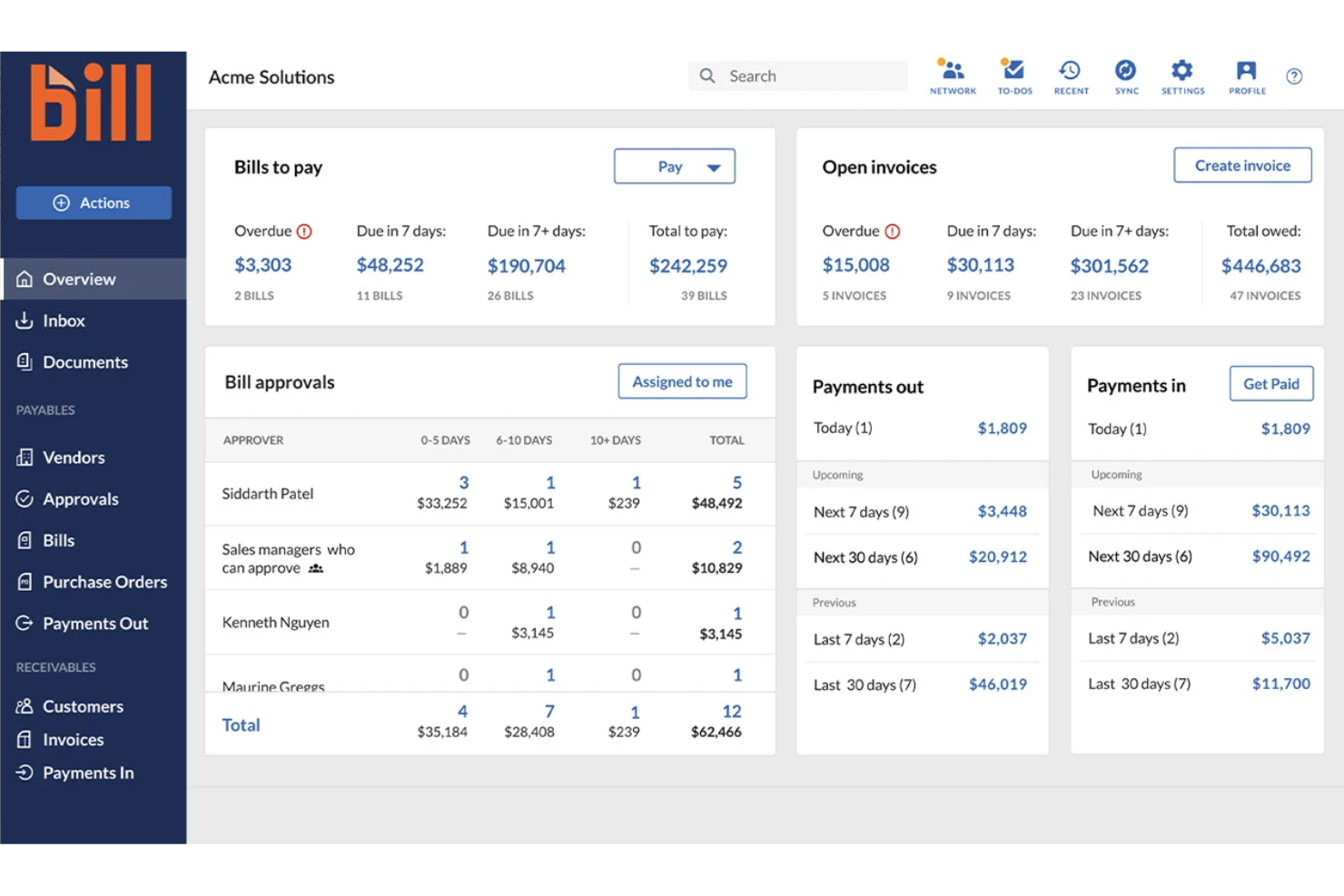Click the Assigned to me button

pos(682,381)
